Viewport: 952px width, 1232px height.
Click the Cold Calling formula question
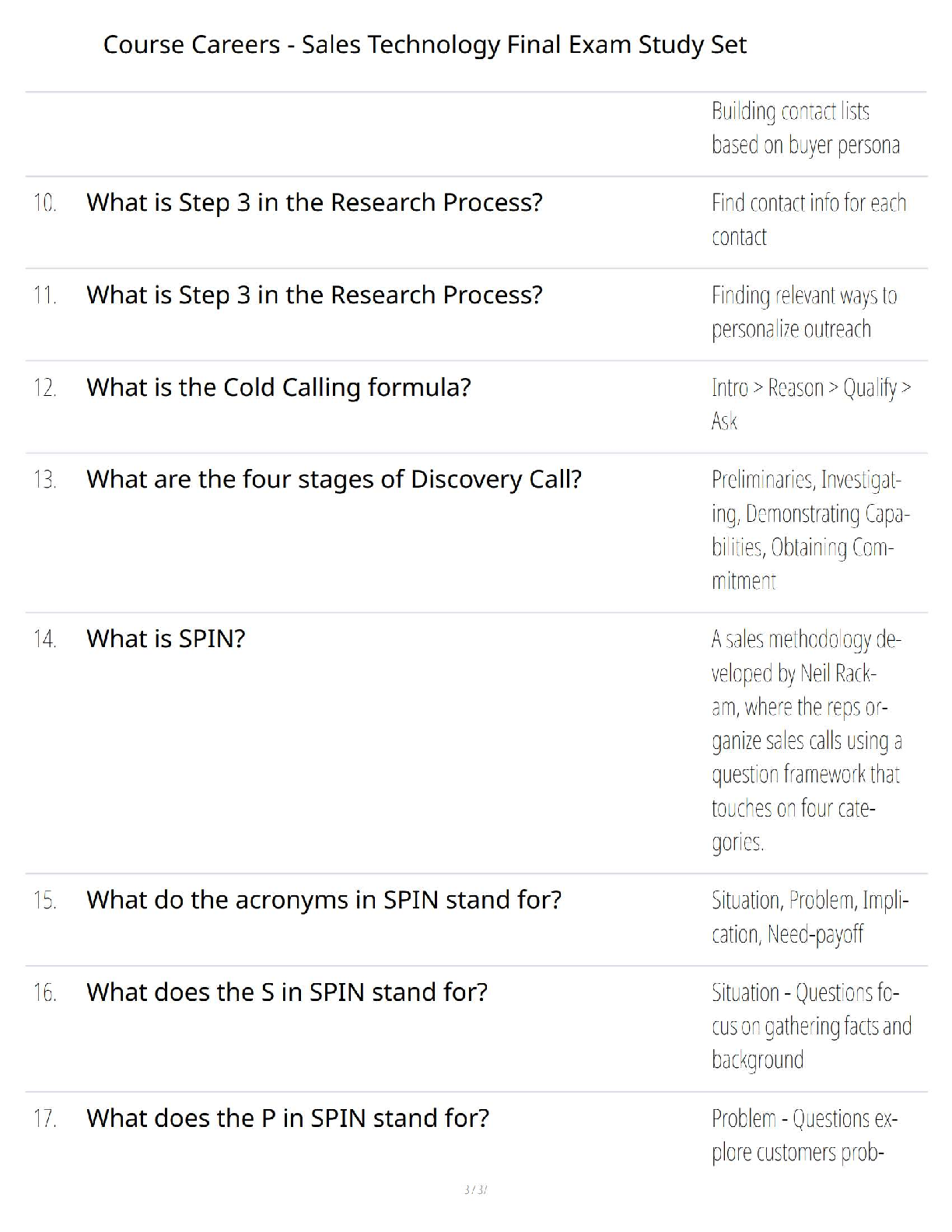click(278, 387)
